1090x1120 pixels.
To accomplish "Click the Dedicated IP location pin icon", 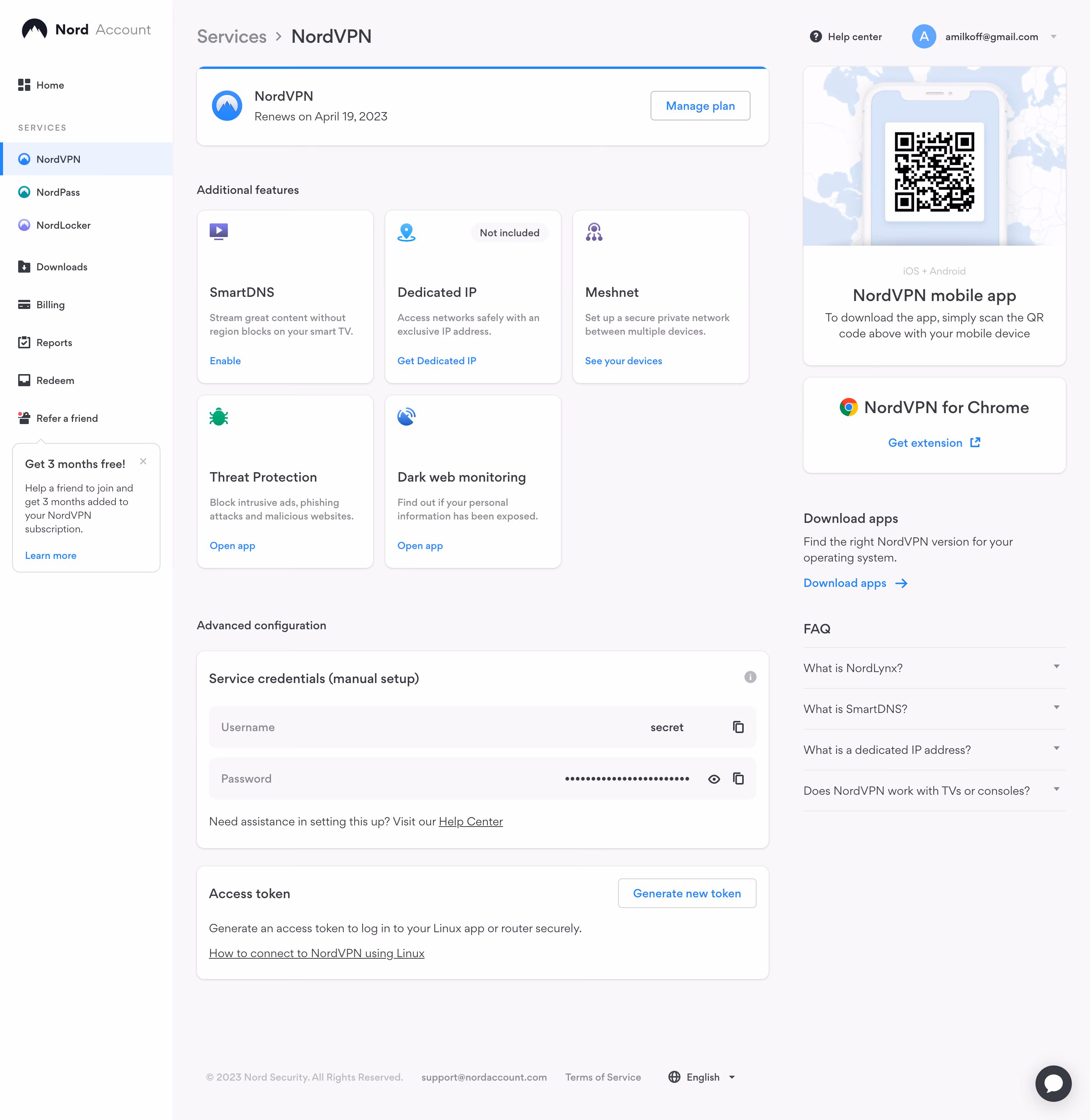I will tap(406, 232).
